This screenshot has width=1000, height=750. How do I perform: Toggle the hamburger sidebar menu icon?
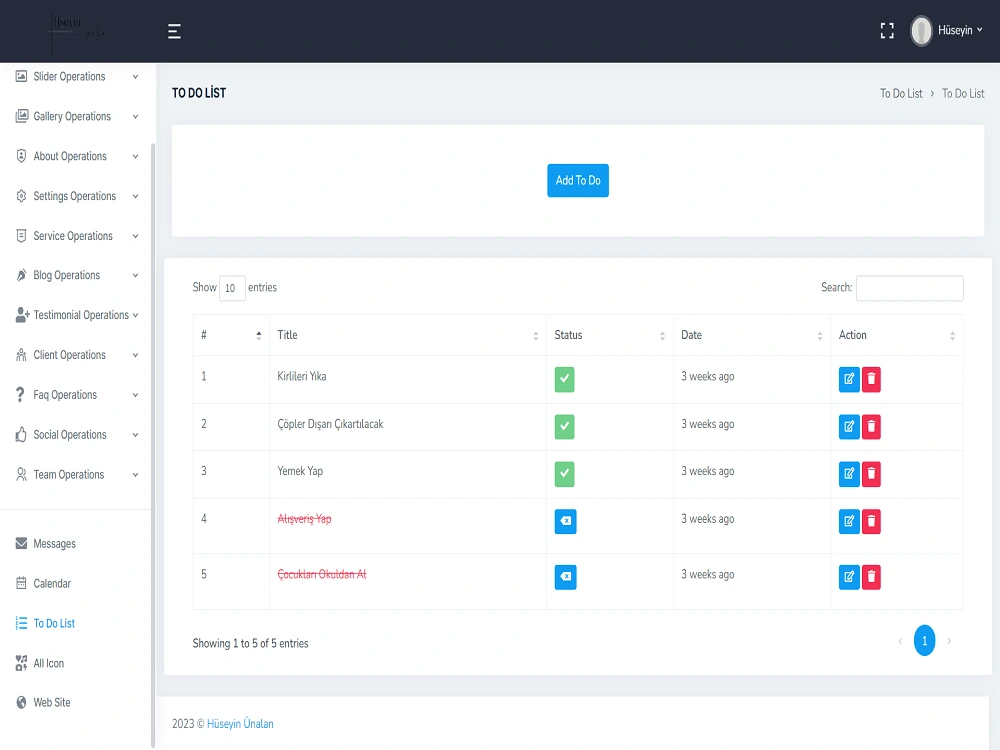[x=174, y=31]
